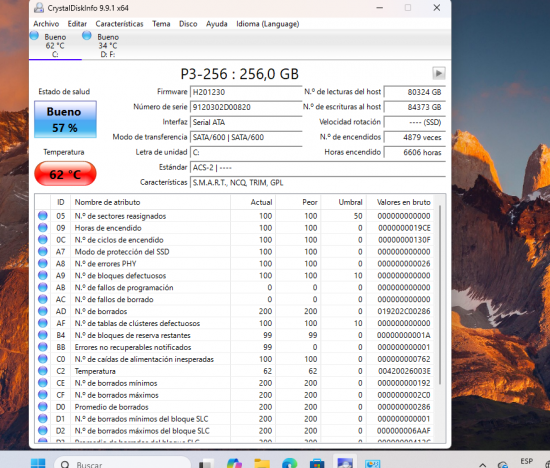Click the red 62 °C temperature button
Viewport: 550px width, 468px height.
pyautogui.click(x=65, y=174)
